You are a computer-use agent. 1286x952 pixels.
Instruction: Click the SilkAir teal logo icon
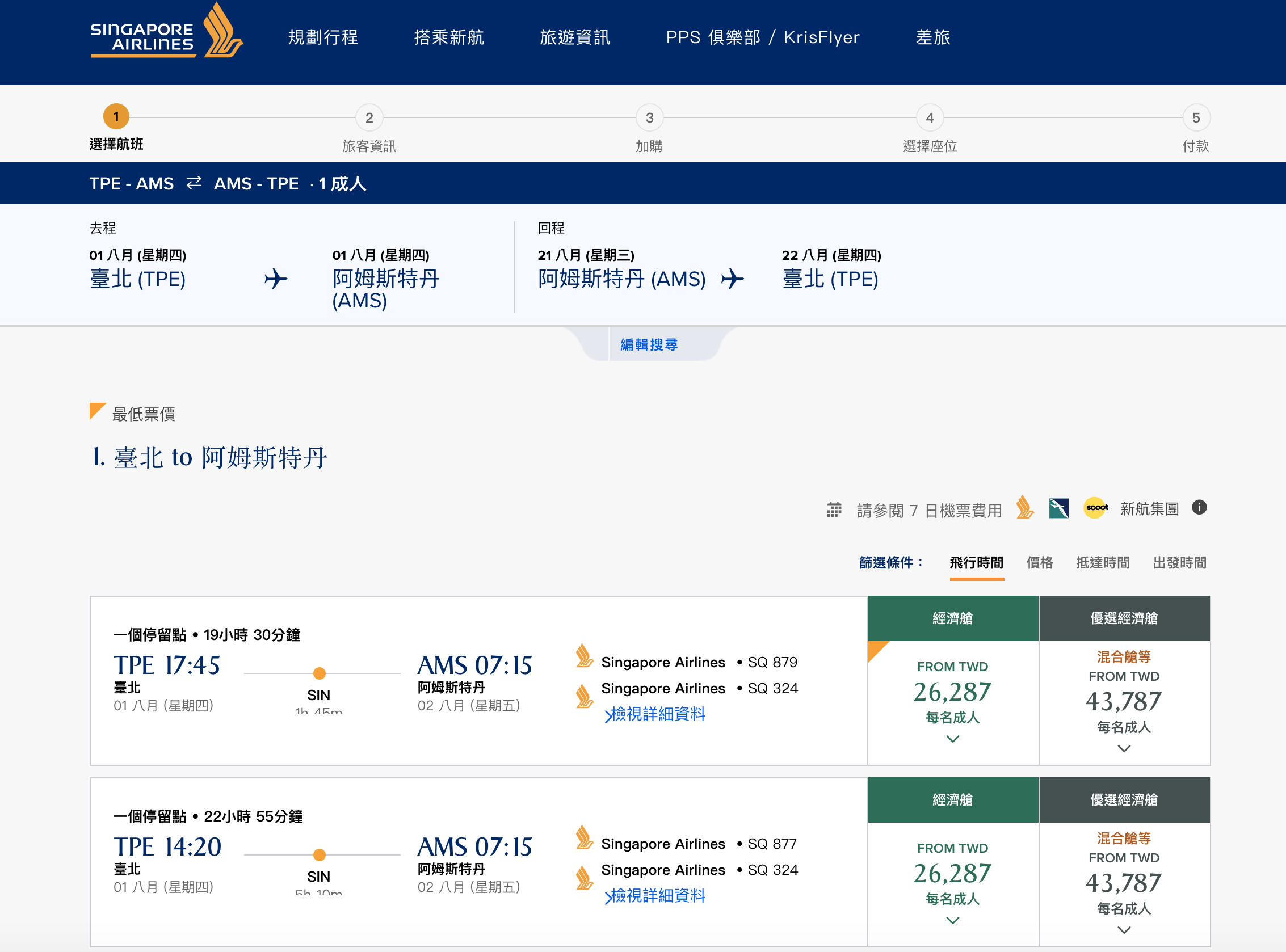tap(1059, 508)
